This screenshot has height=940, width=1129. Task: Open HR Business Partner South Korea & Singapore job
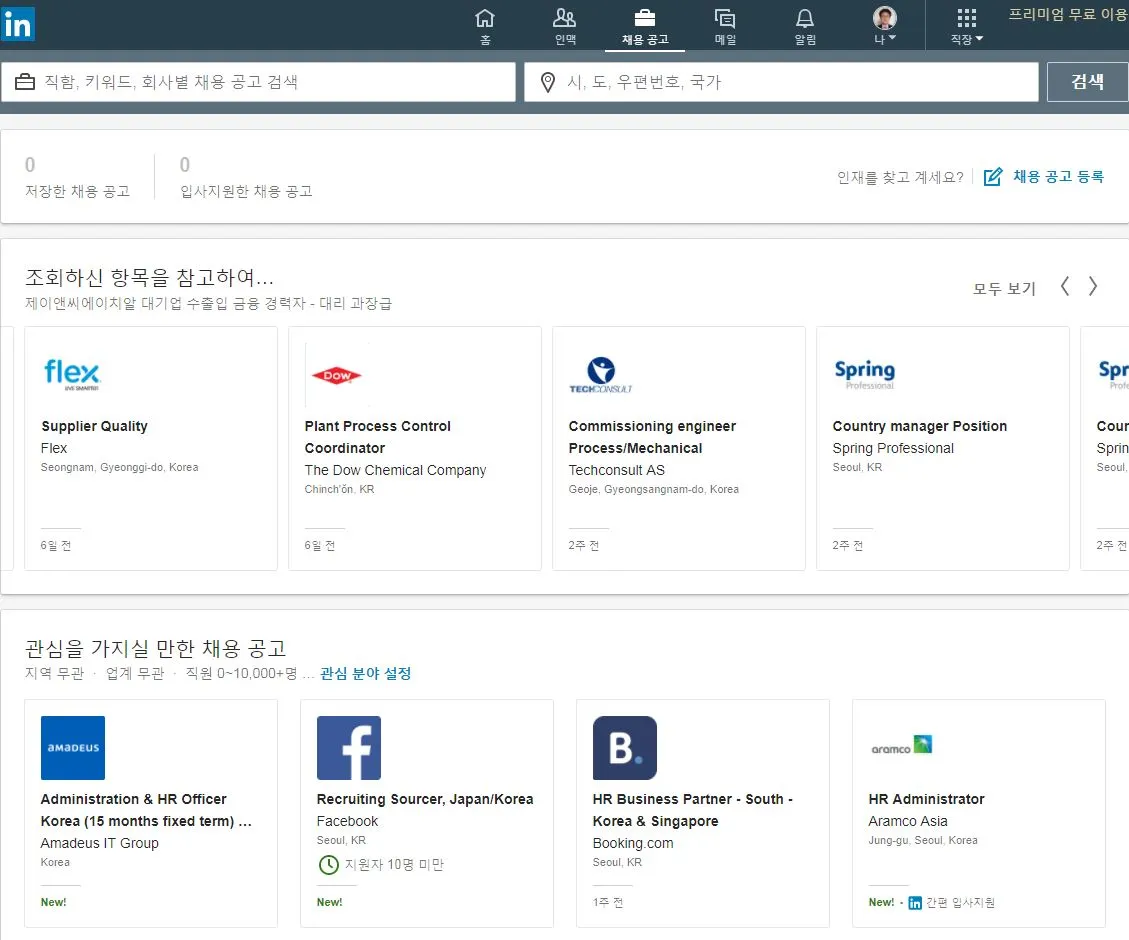click(693, 810)
